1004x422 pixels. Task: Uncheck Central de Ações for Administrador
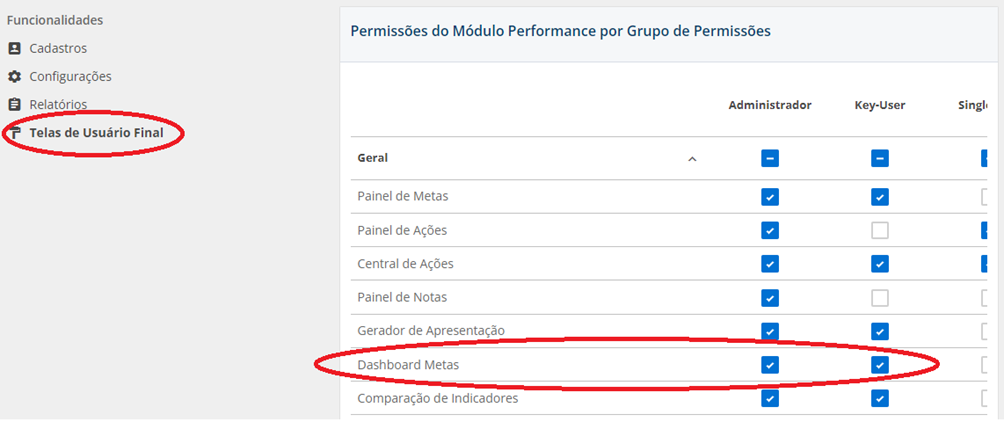tap(770, 264)
